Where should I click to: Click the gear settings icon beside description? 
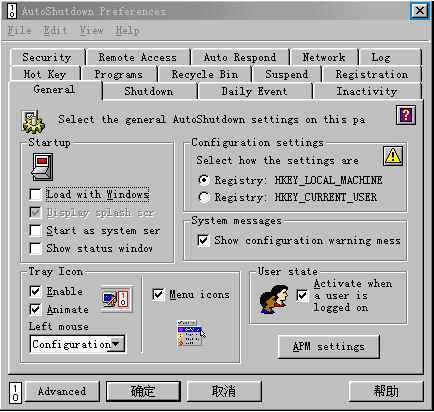click(x=33, y=121)
